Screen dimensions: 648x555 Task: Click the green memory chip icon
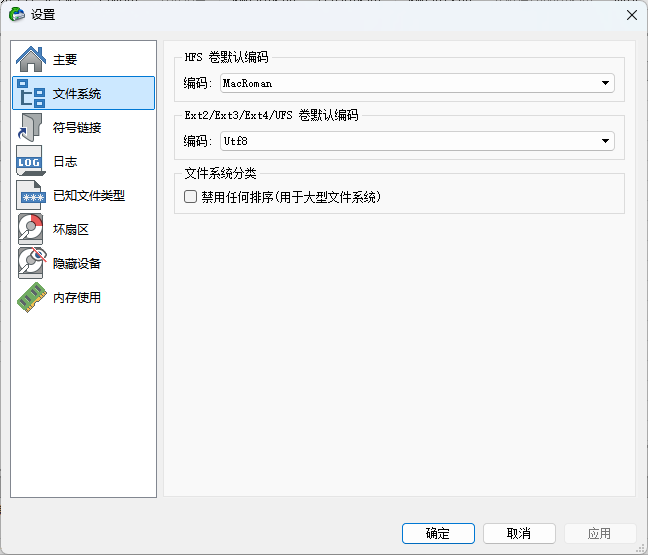(31, 297)
